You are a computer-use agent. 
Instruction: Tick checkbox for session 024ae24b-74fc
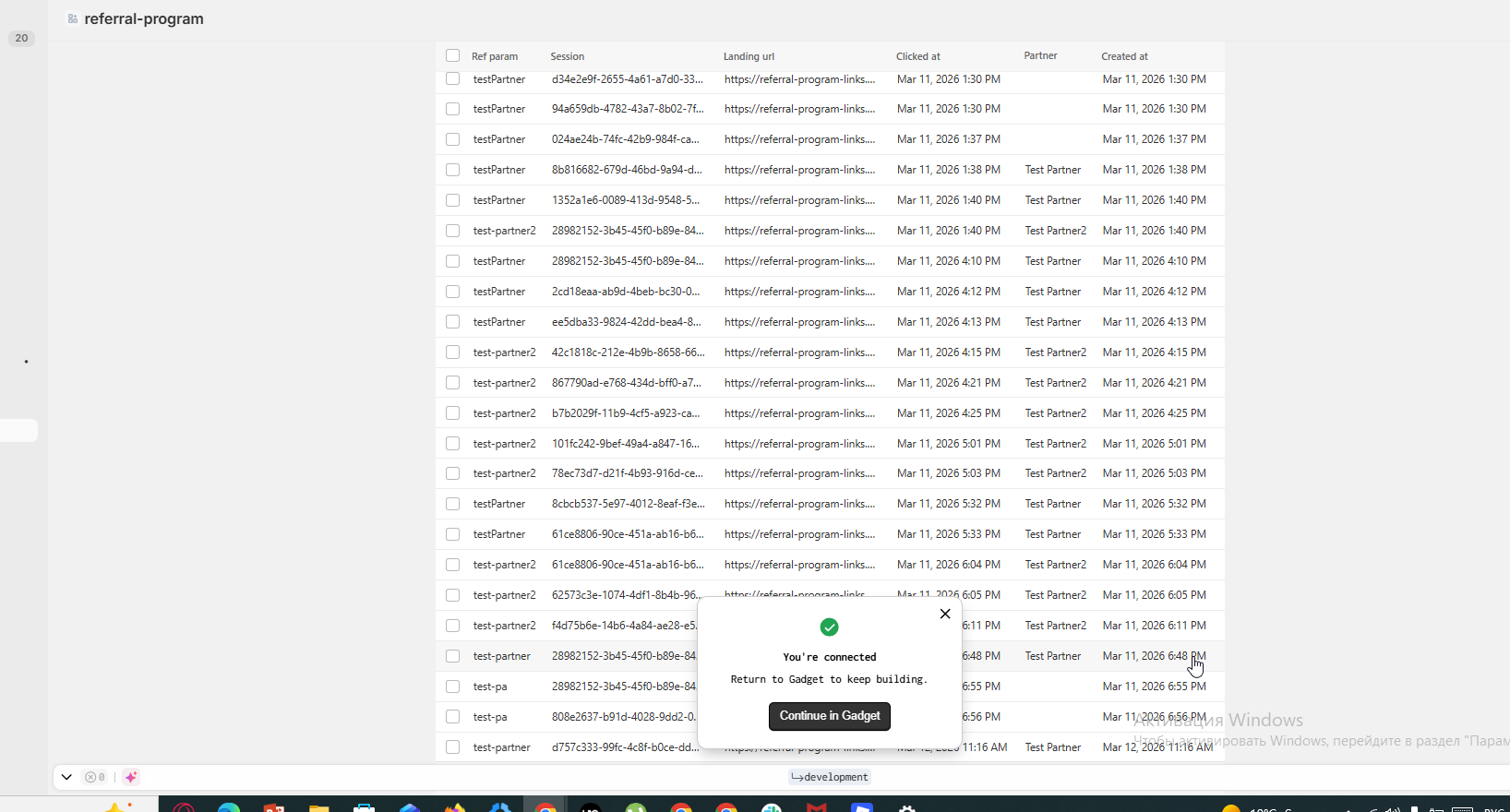coord(452,139)
